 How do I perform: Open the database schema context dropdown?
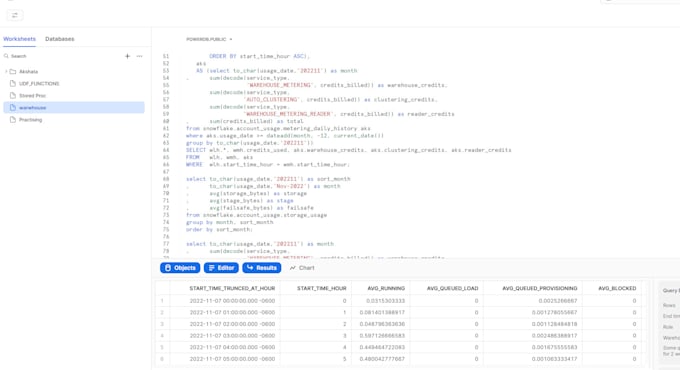click(209, 39)
